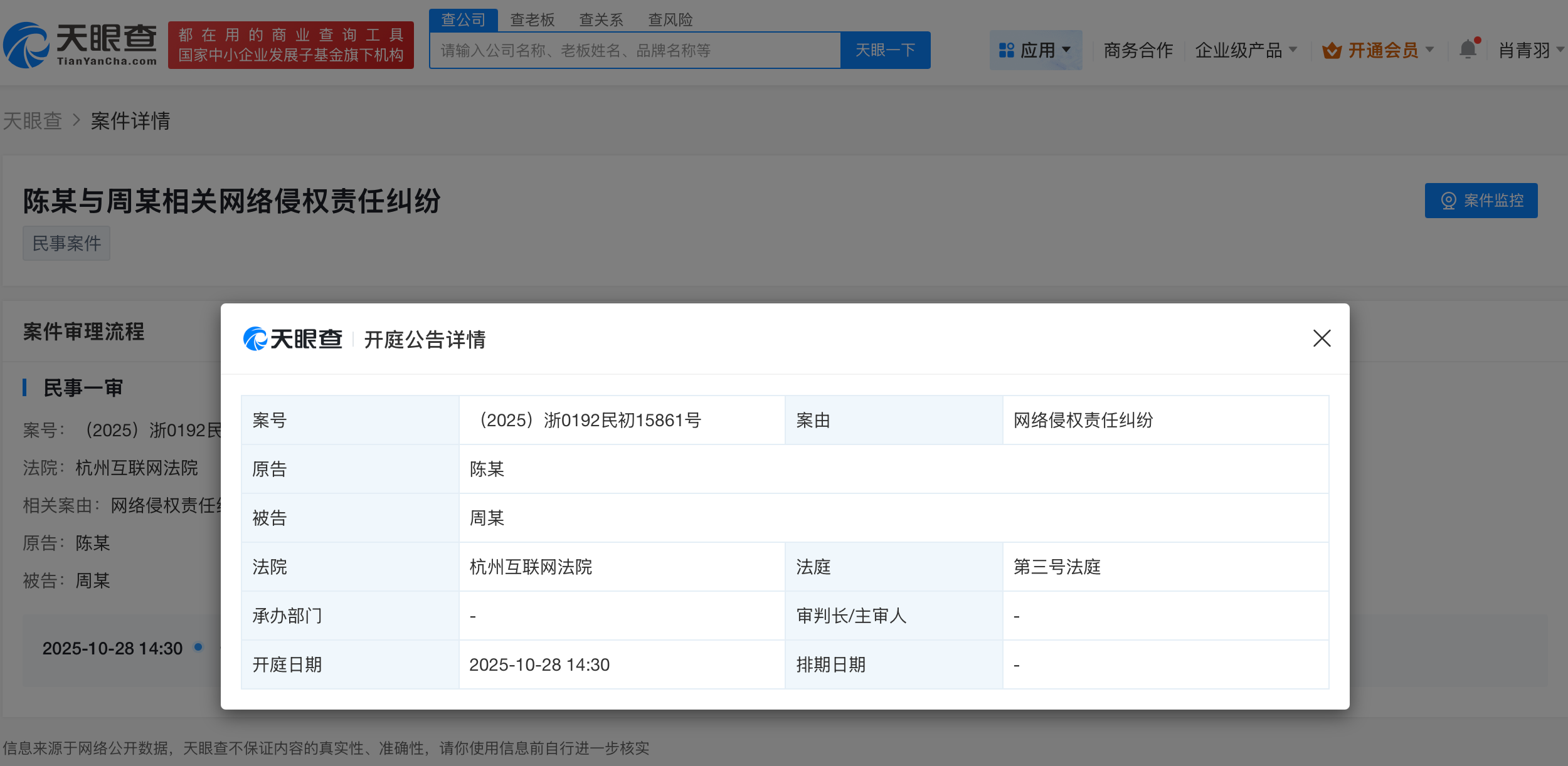The height and width of the screenshot is (766, 1568).
Task: Click the 天眼一下 search button
Action: click(x=885, y=50)
